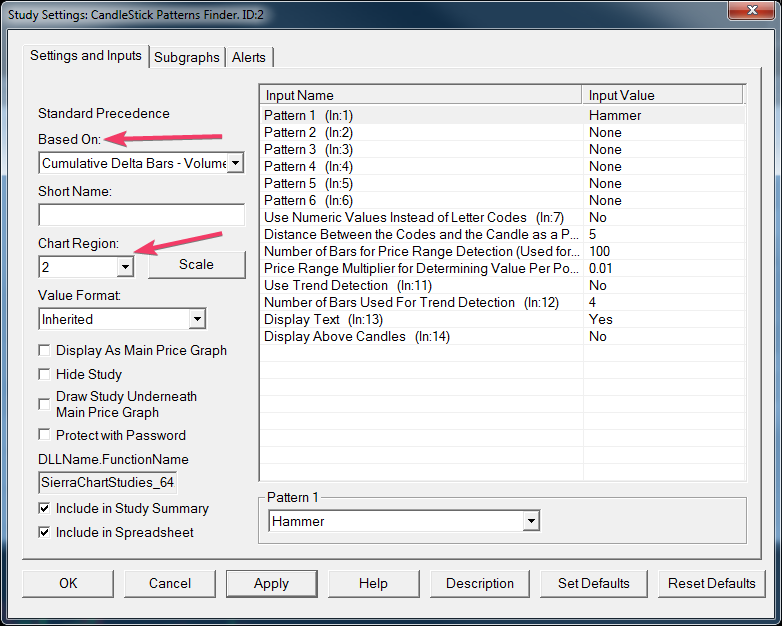This screenshot has height=626, width=782.
Task: Select the Pattern 5 (In:5) row
Action: (x=503, y=183)
